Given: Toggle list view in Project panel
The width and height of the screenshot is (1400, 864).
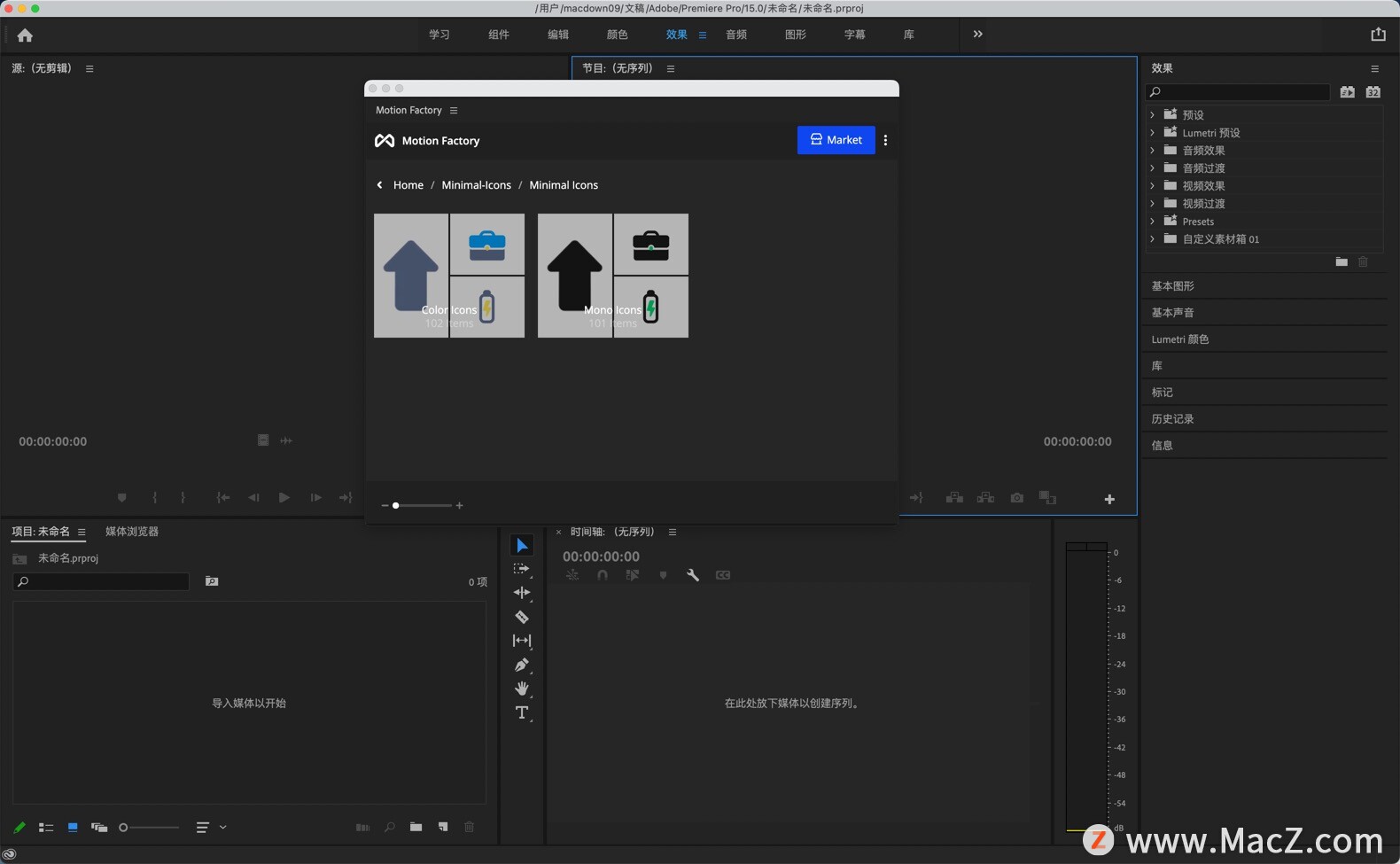Looking at the screenshot, I should [46, 827].
